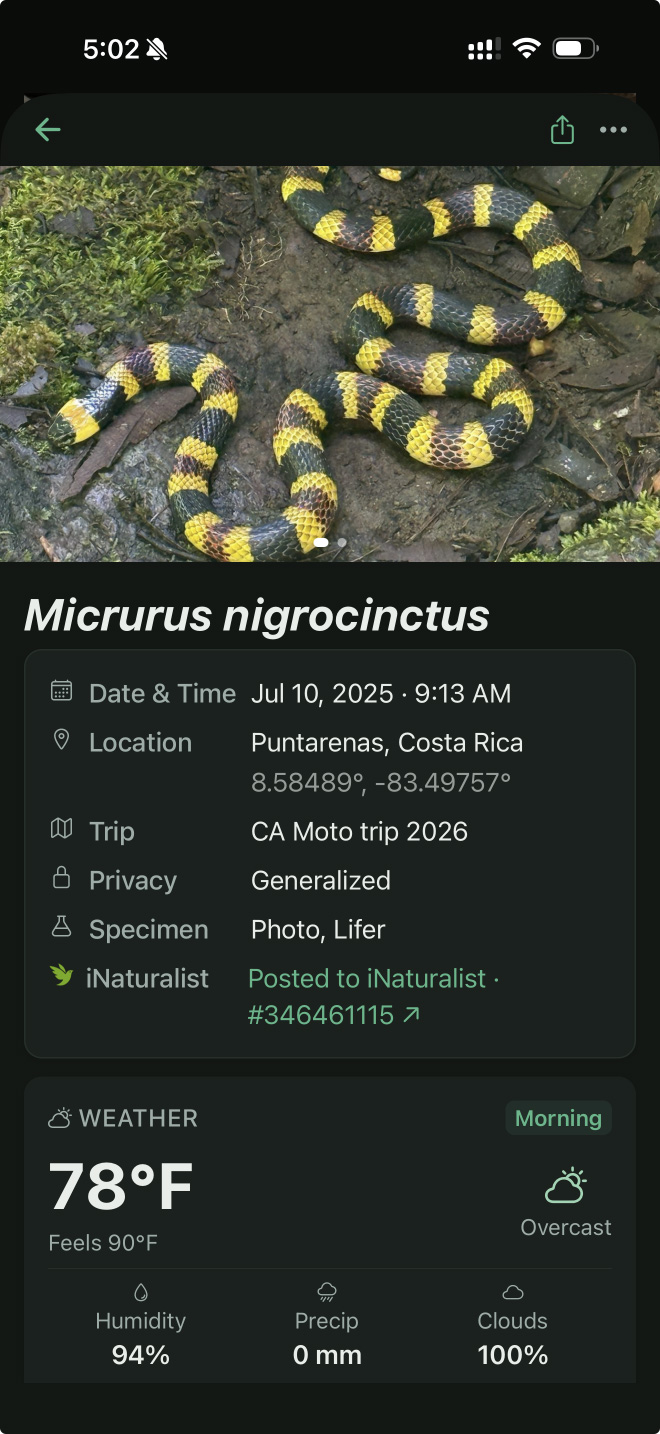Tap the iNaturalist bird logo
Viewport: 660px width, 1434px height.
coord(61,975)
